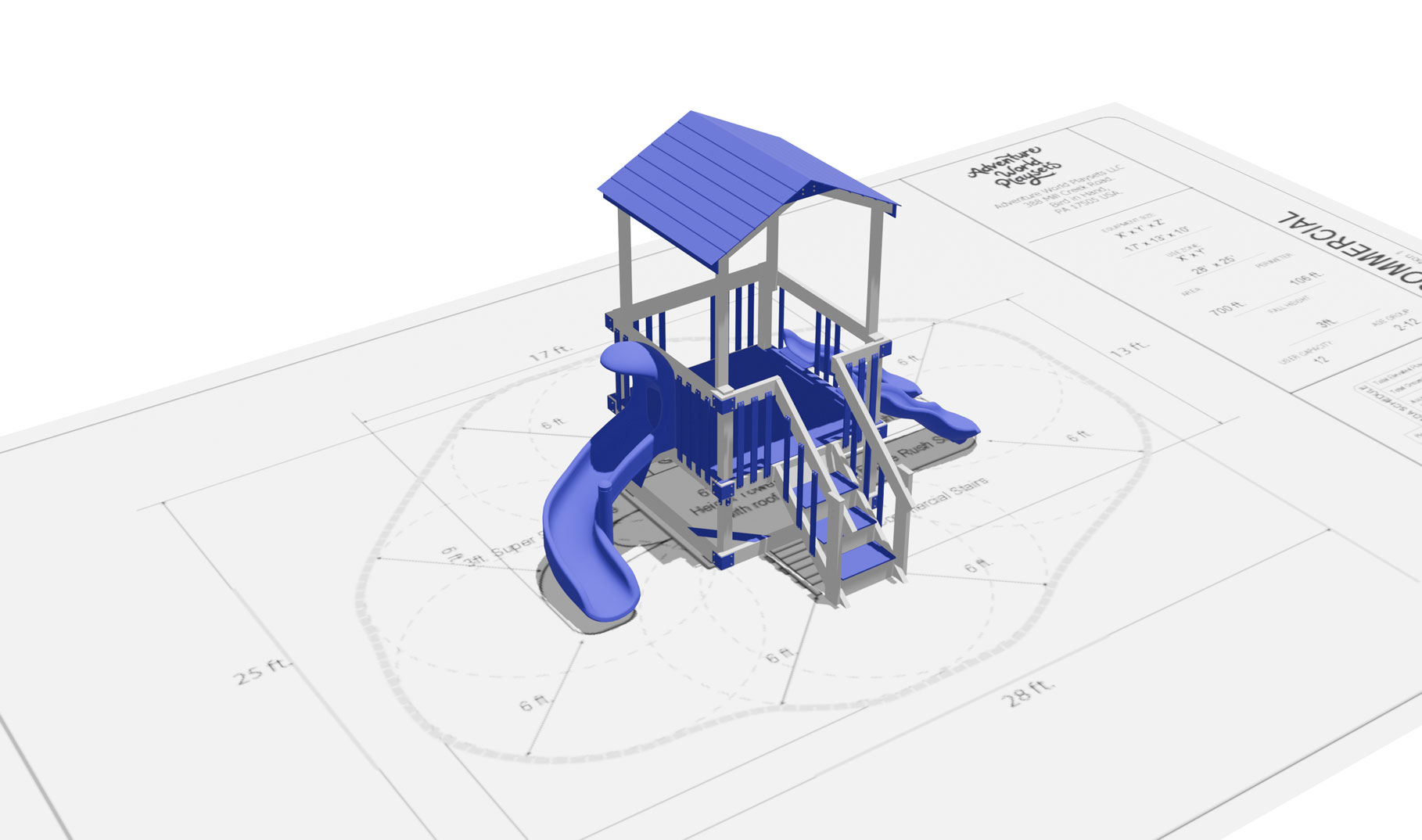Click the 25 ft. dimension label
Image resolution: width=1422 pixels, height=840 pixels.
(263, 671)
